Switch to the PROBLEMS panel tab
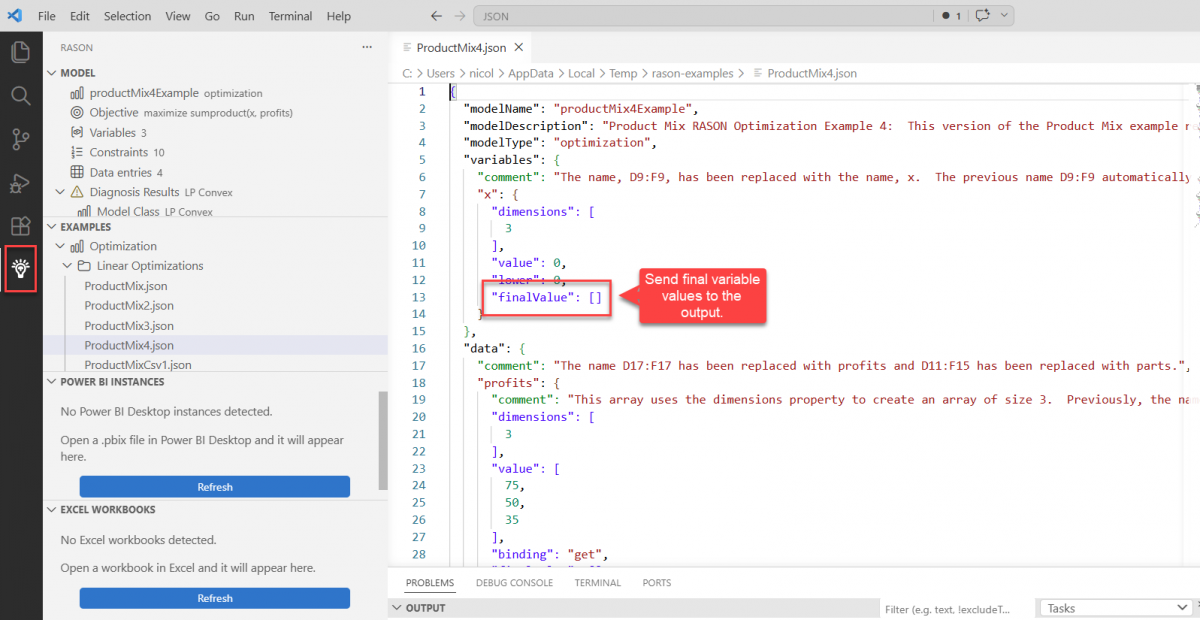The image size is (1200, 620). tap(430, 583)
